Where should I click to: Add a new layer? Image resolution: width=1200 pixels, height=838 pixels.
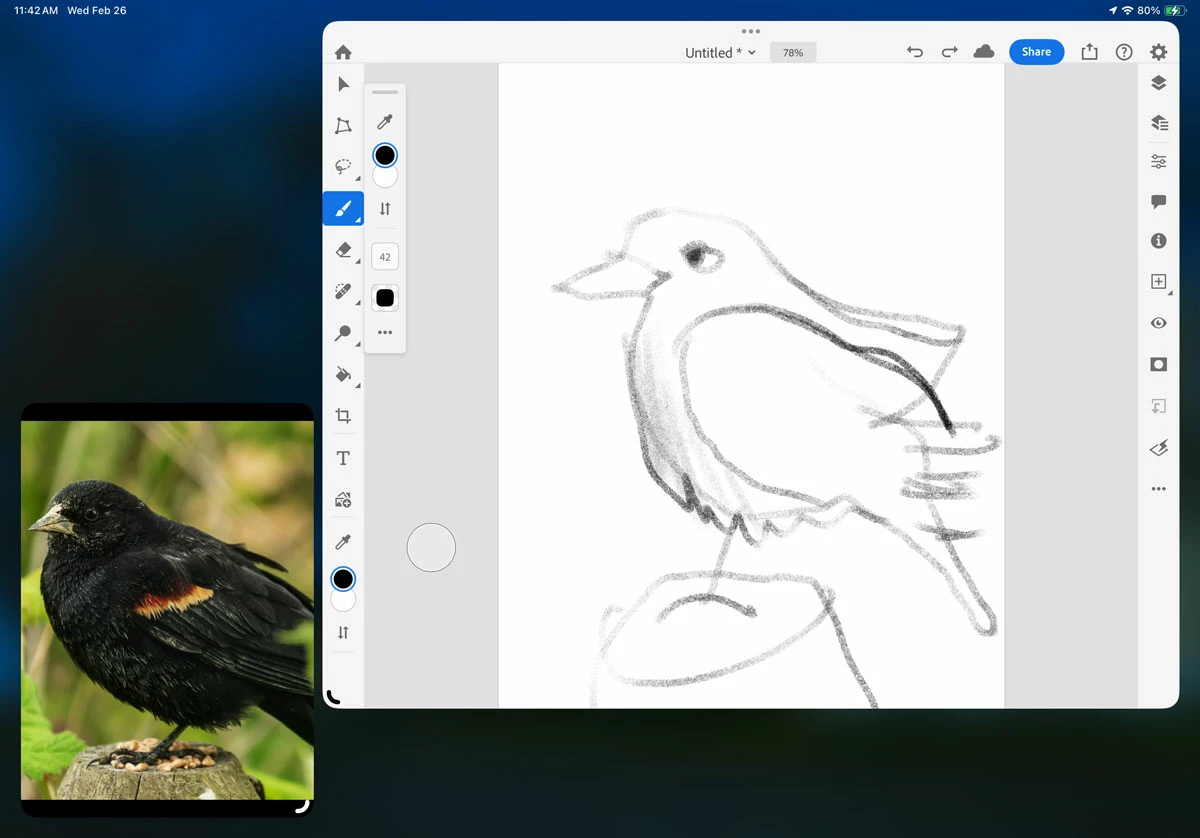tap(1159, 282)
